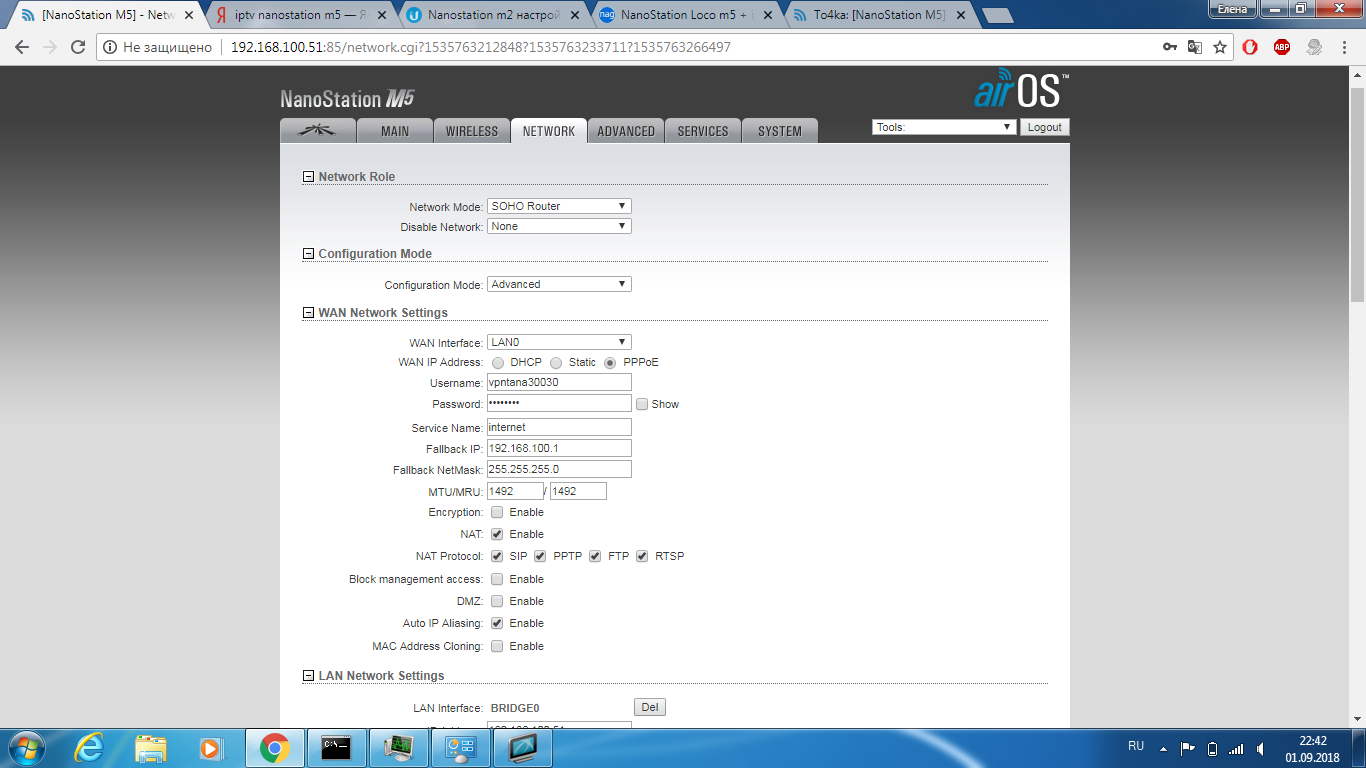
Task: Click the Del button for BRIDGE0
Action: 650,707
